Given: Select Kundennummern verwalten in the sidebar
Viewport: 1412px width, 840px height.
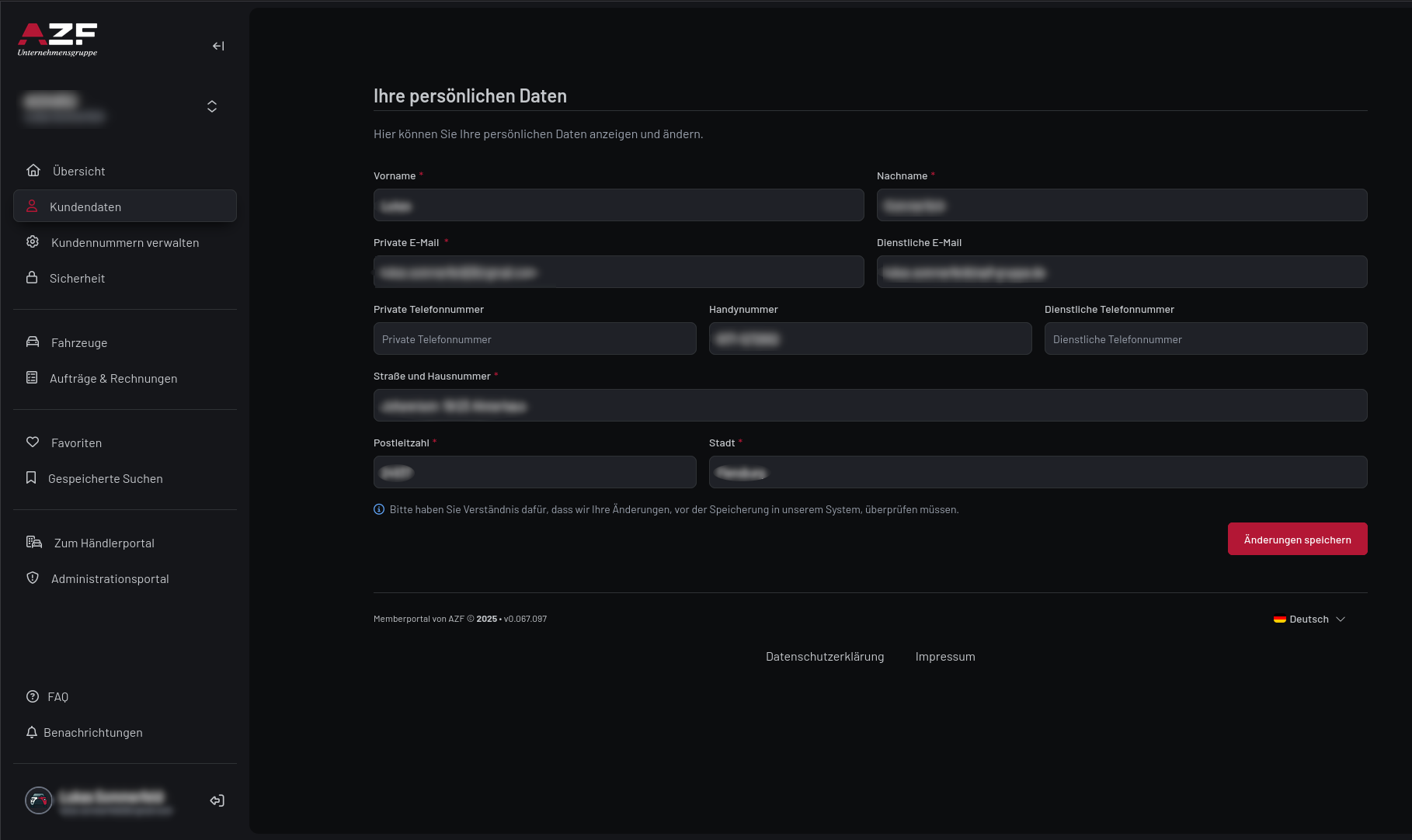Looking at the screenshot, I should [x=125, y=243].
